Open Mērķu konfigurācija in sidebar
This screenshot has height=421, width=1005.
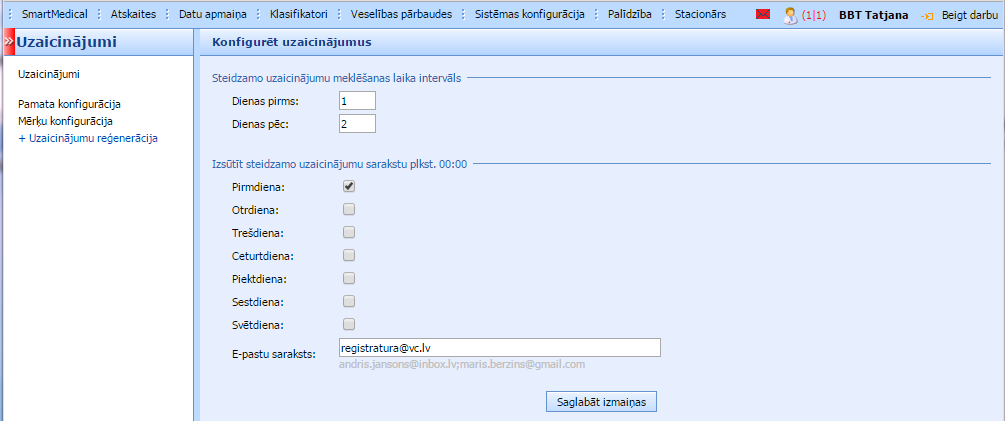pos(65,121)
